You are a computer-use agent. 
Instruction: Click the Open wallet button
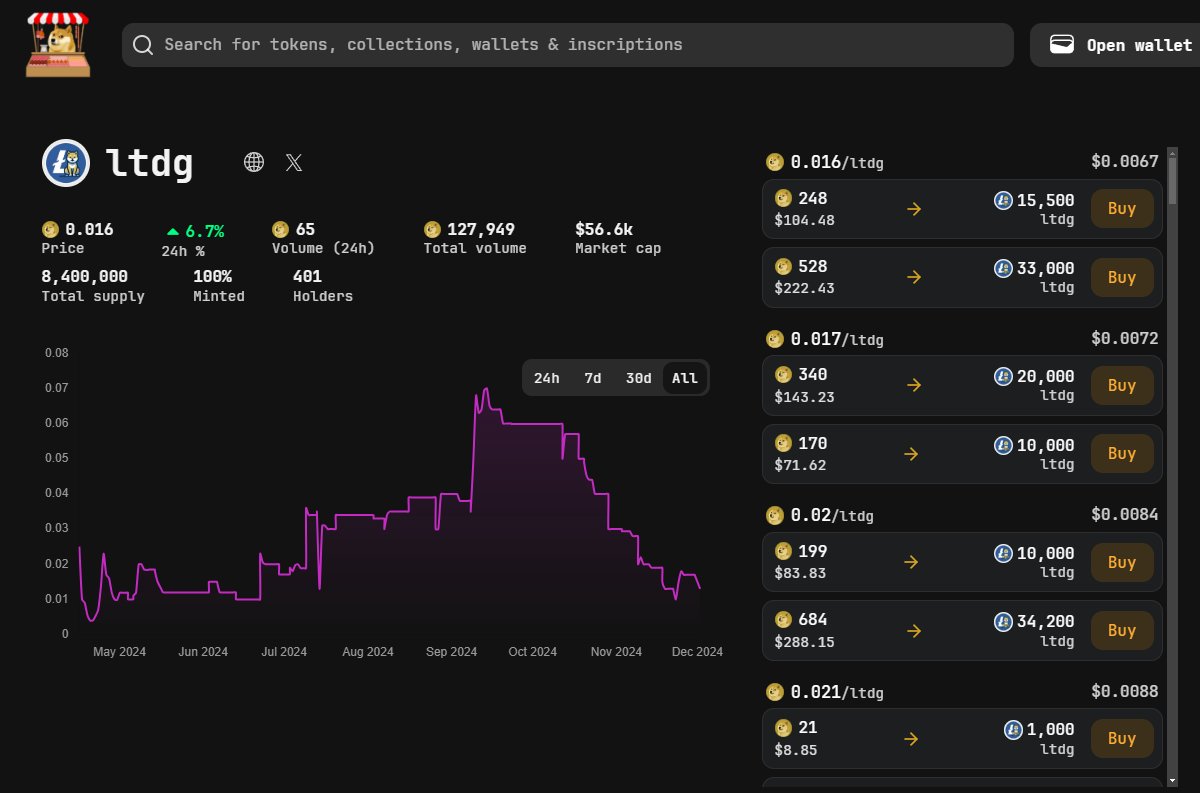pos(1115,45)
